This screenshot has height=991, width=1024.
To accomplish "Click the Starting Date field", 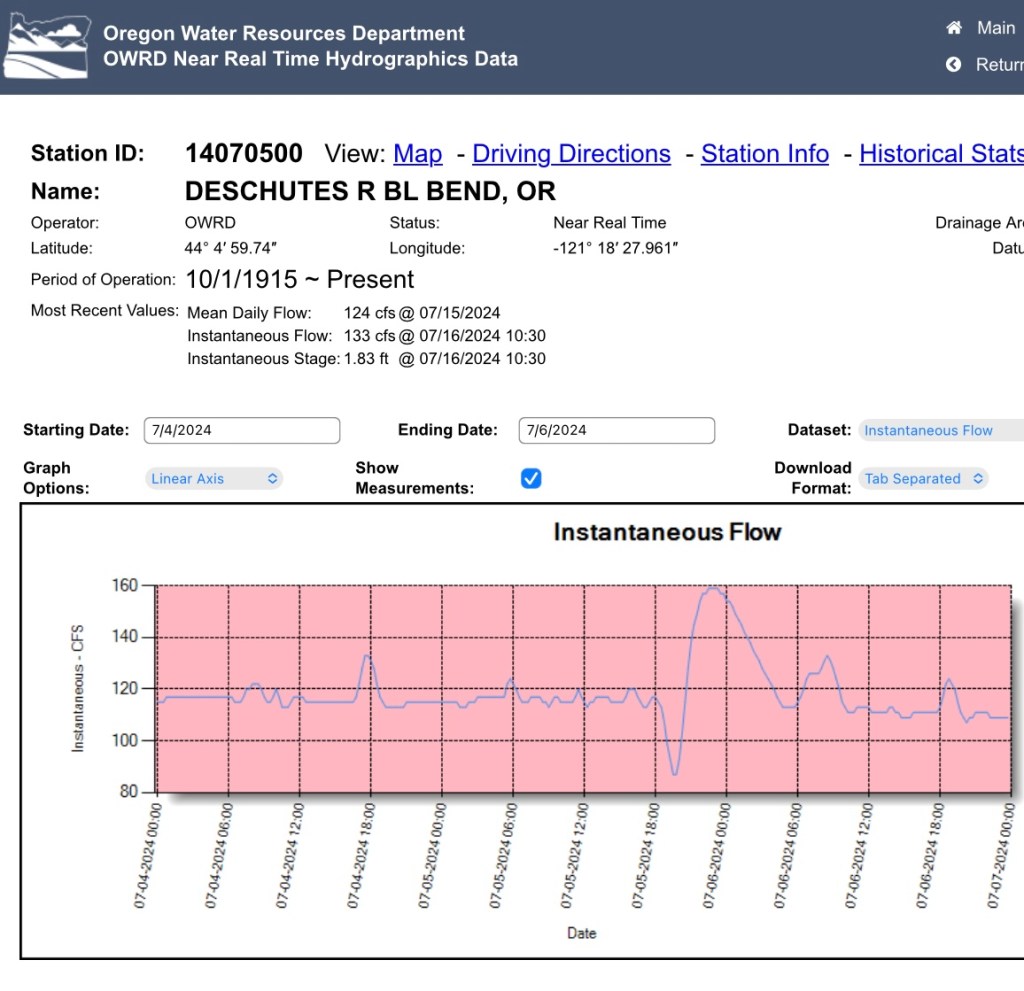I will 242,431.
